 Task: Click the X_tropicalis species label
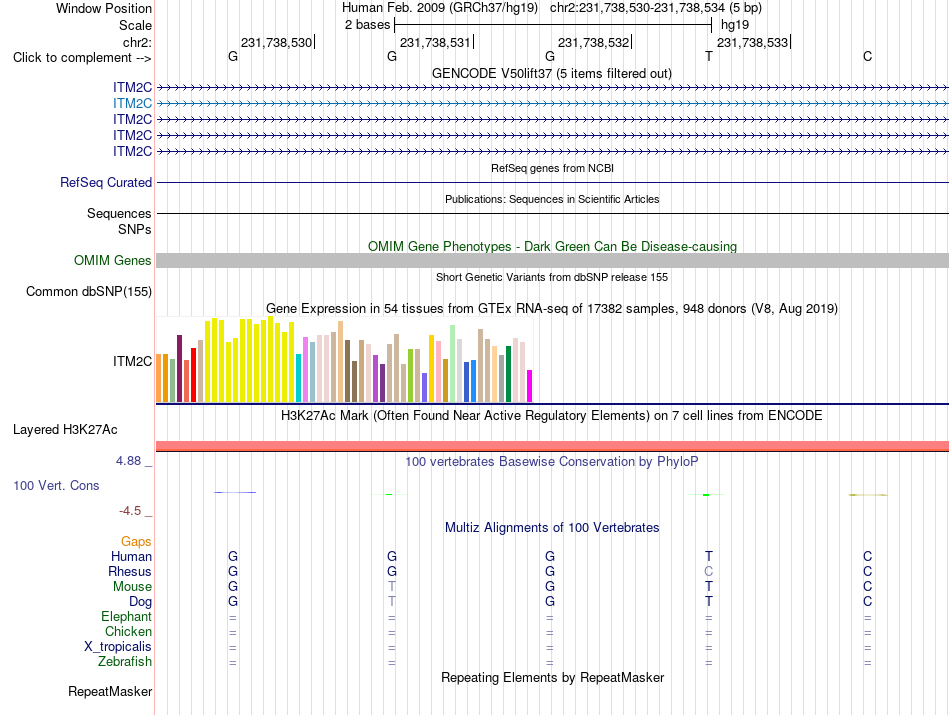coord(118,647)
